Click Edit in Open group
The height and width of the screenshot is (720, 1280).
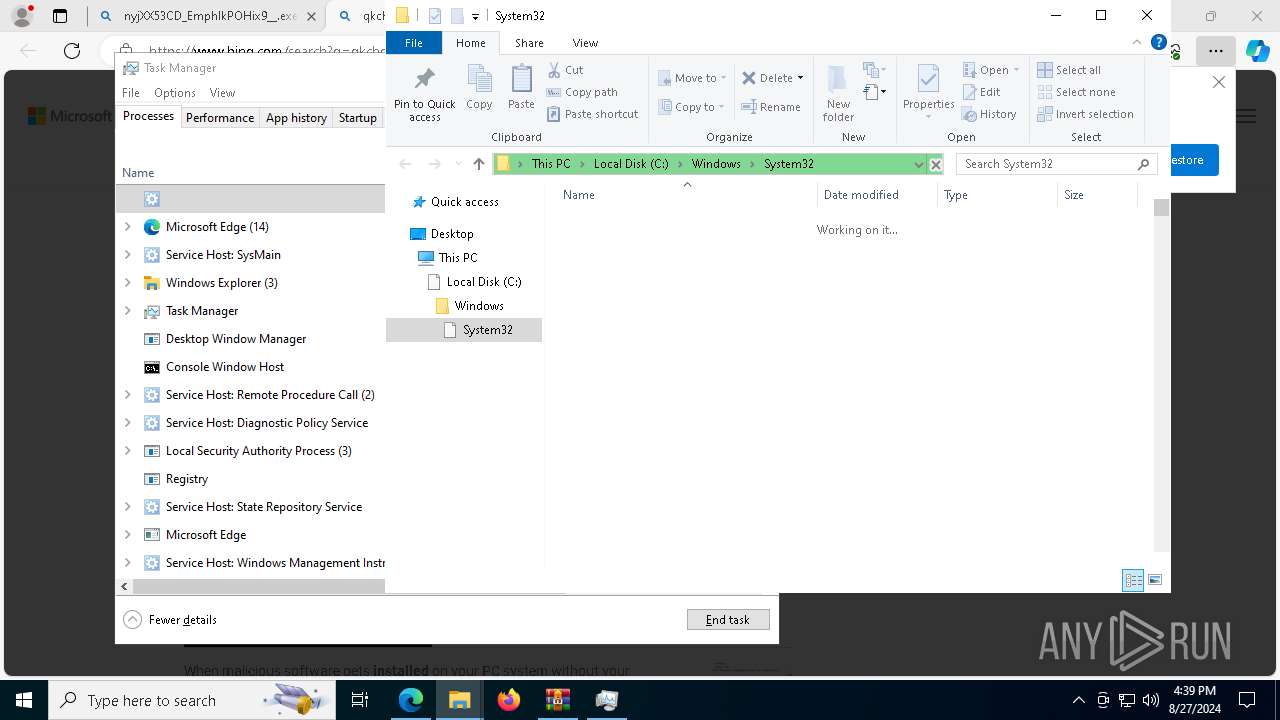981,92
